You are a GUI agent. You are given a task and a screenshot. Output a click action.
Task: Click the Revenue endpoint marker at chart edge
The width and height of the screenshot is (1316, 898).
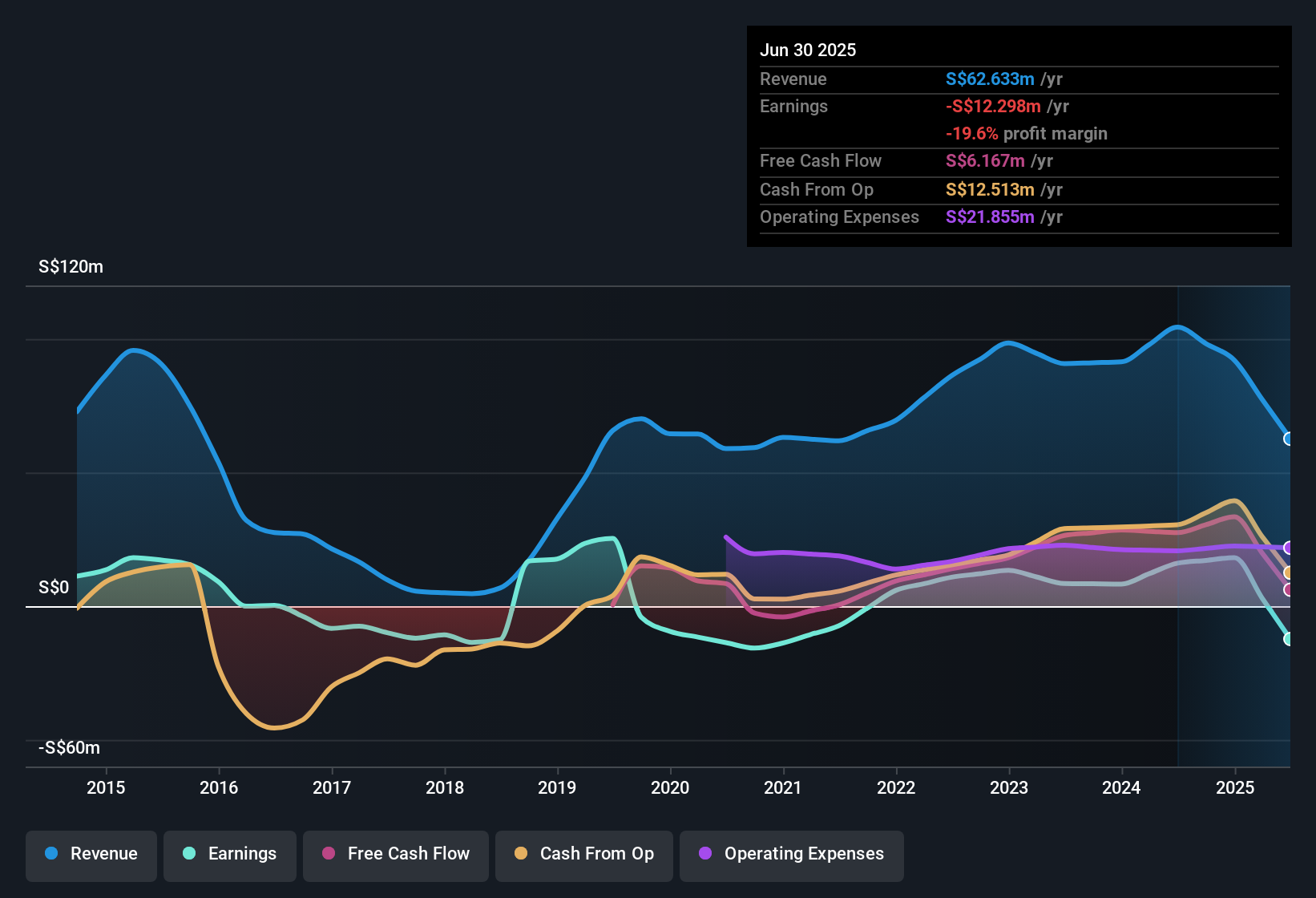pos(1288,438)
